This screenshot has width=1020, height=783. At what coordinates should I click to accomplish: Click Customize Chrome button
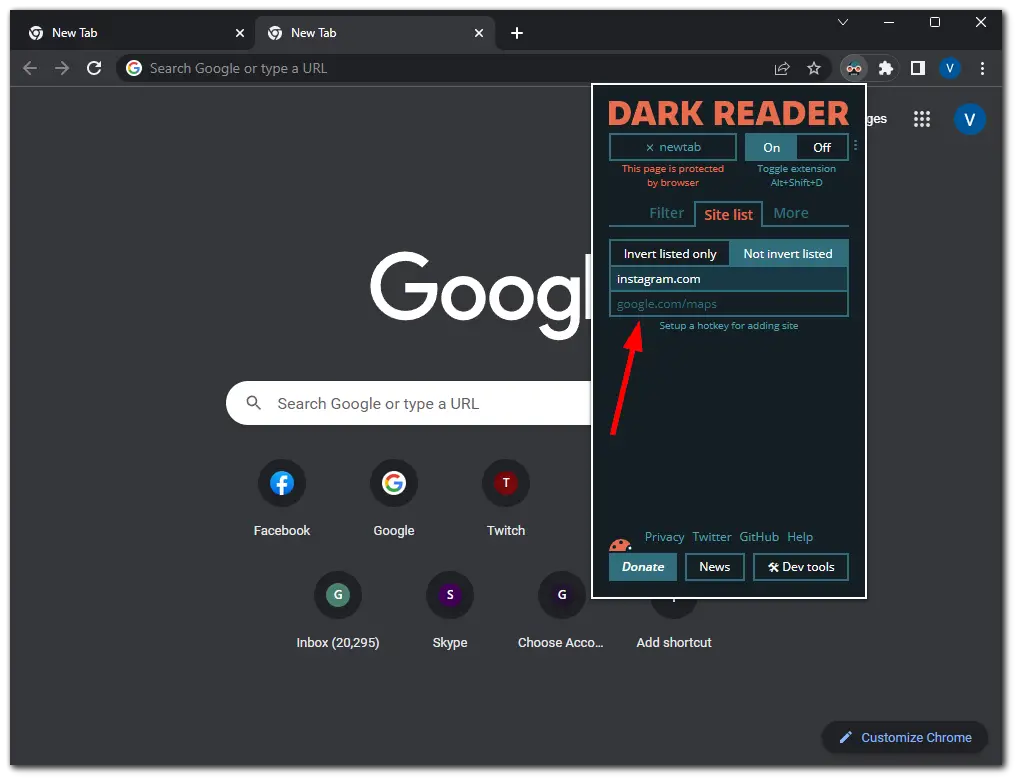[905, 737]
